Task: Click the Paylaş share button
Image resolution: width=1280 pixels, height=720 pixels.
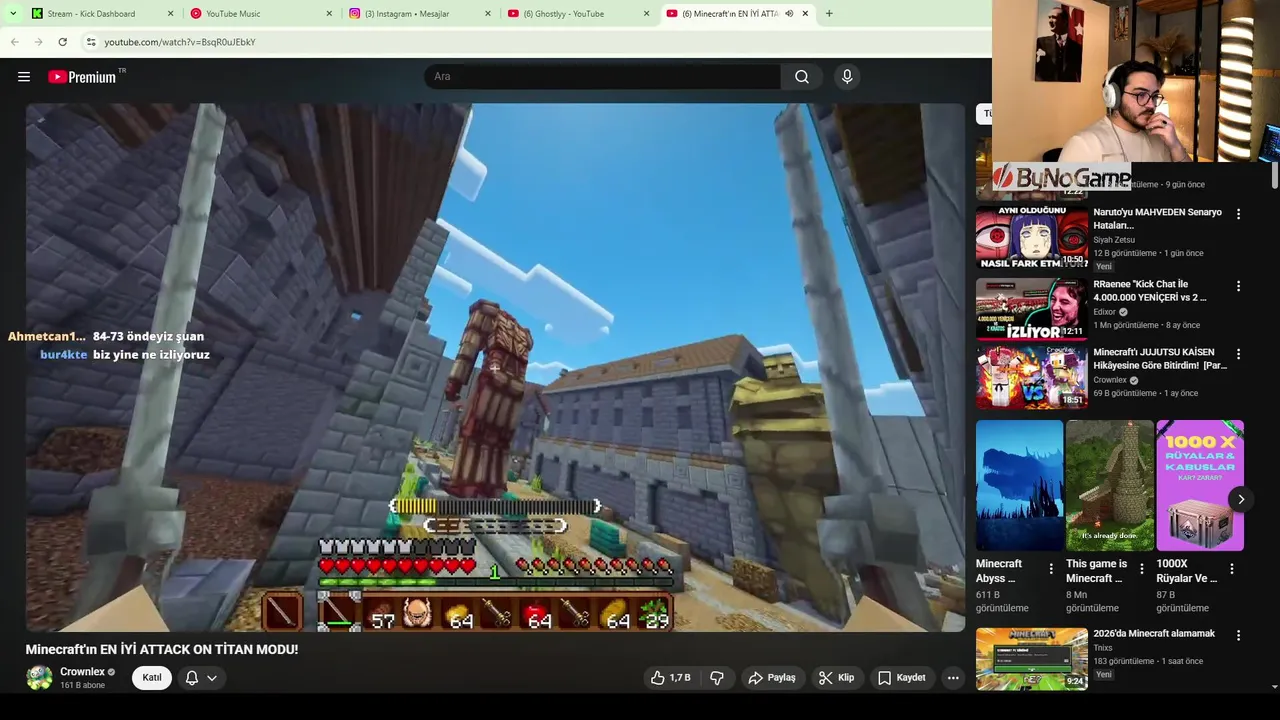Action: pos(772,678)
